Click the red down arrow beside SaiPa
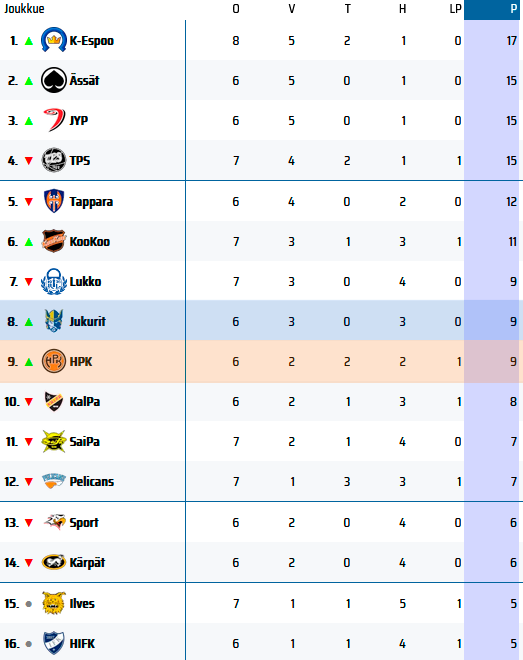The image size is (523, 660). 29,442
